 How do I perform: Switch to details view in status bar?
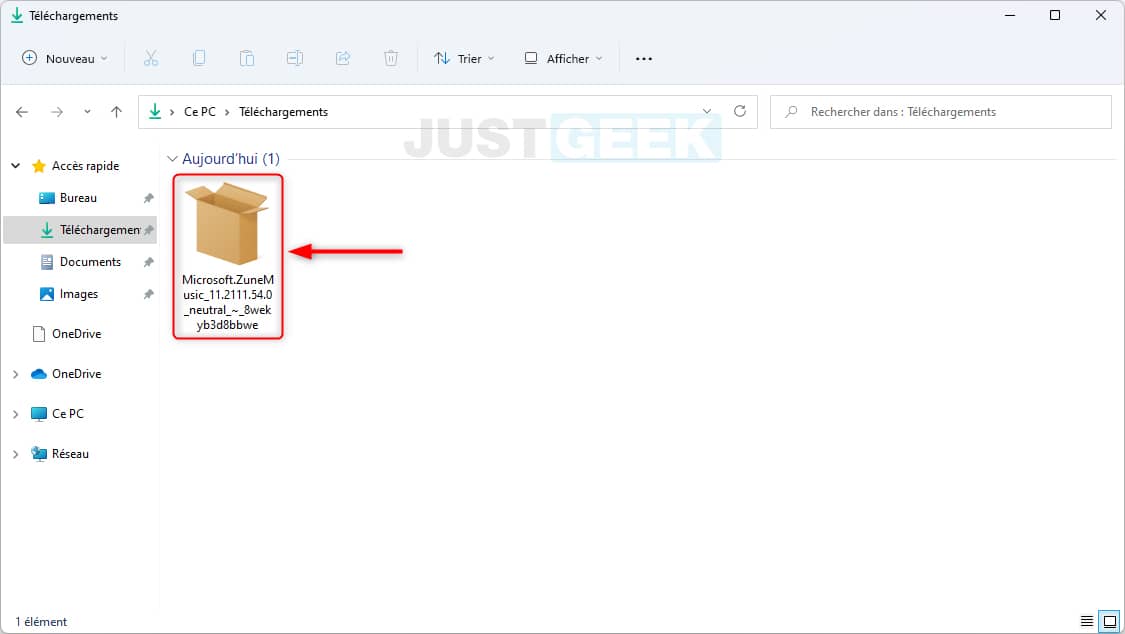(1087, 621)
